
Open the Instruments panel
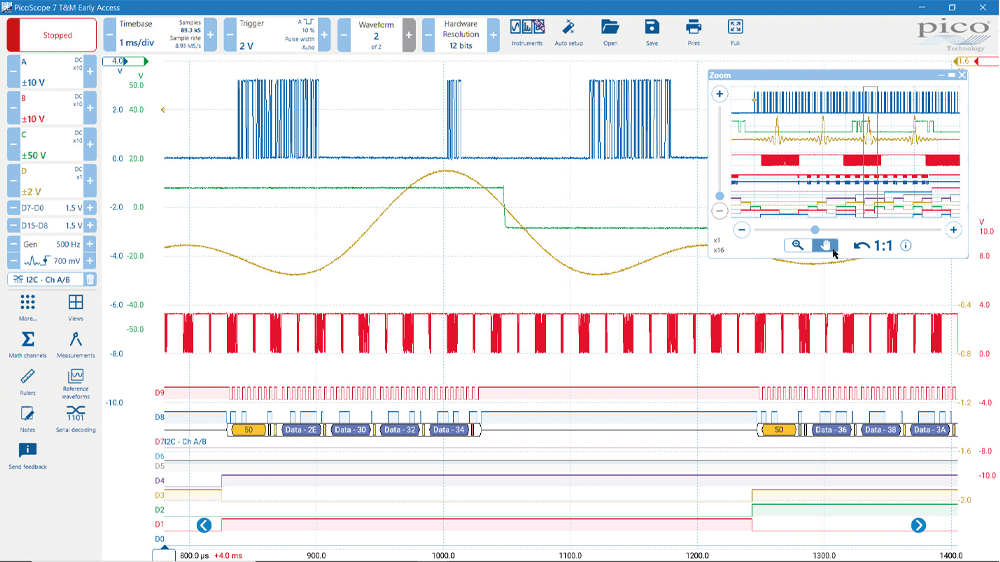pyautogui.click(x=527, y=33)
